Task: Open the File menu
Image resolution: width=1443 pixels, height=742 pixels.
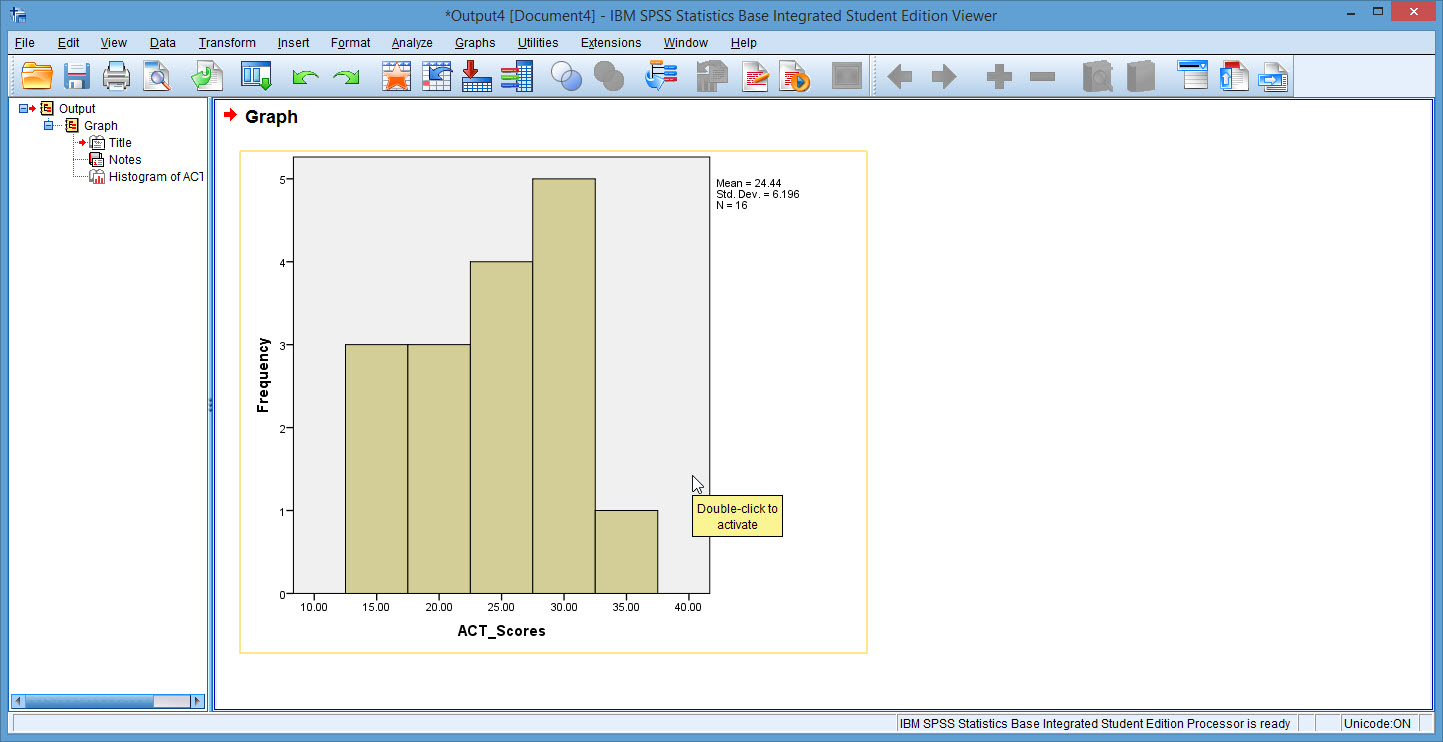Action: pos(25,43)
